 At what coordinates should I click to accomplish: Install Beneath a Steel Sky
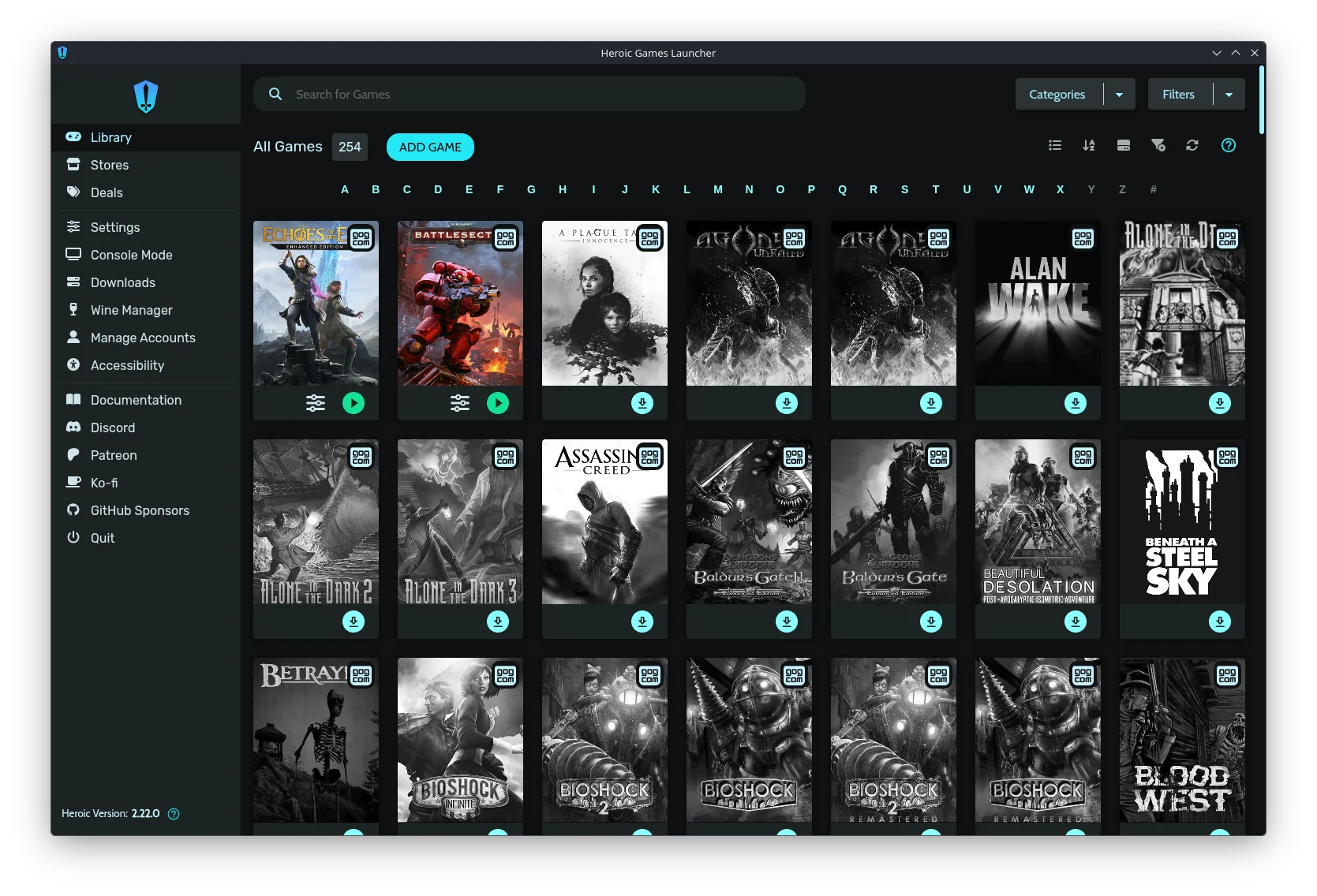(x=1220, y=622)
